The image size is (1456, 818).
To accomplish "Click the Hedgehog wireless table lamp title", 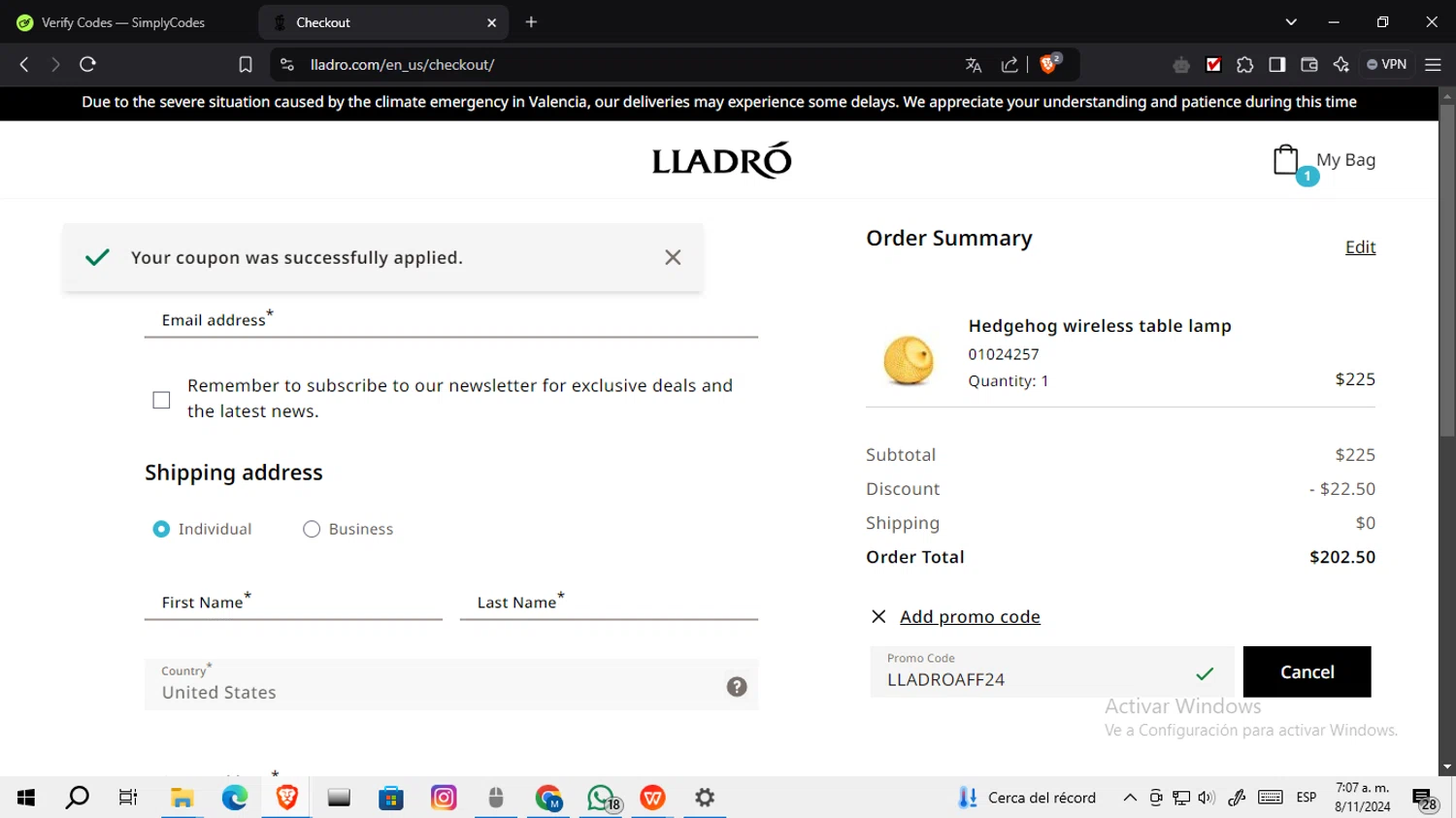I will [x=1100, y=326].
